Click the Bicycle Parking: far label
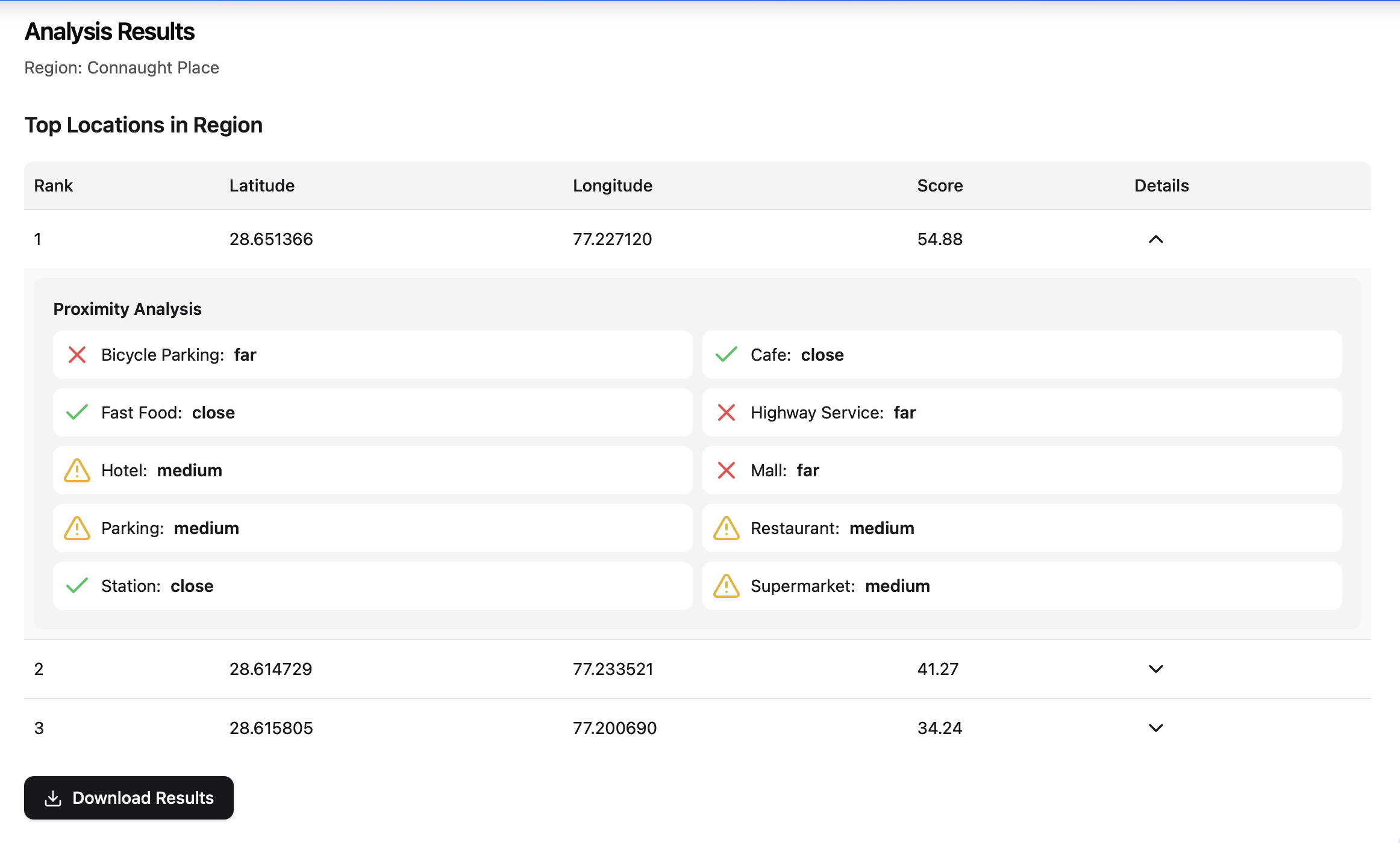Viewport: 1400px width, 843px height. (179, 355)
